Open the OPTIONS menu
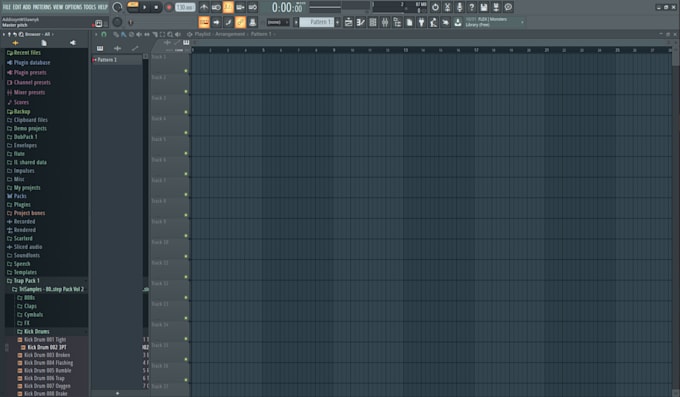The width and height of the screenshot is (680, 397). tap(73, 7)
